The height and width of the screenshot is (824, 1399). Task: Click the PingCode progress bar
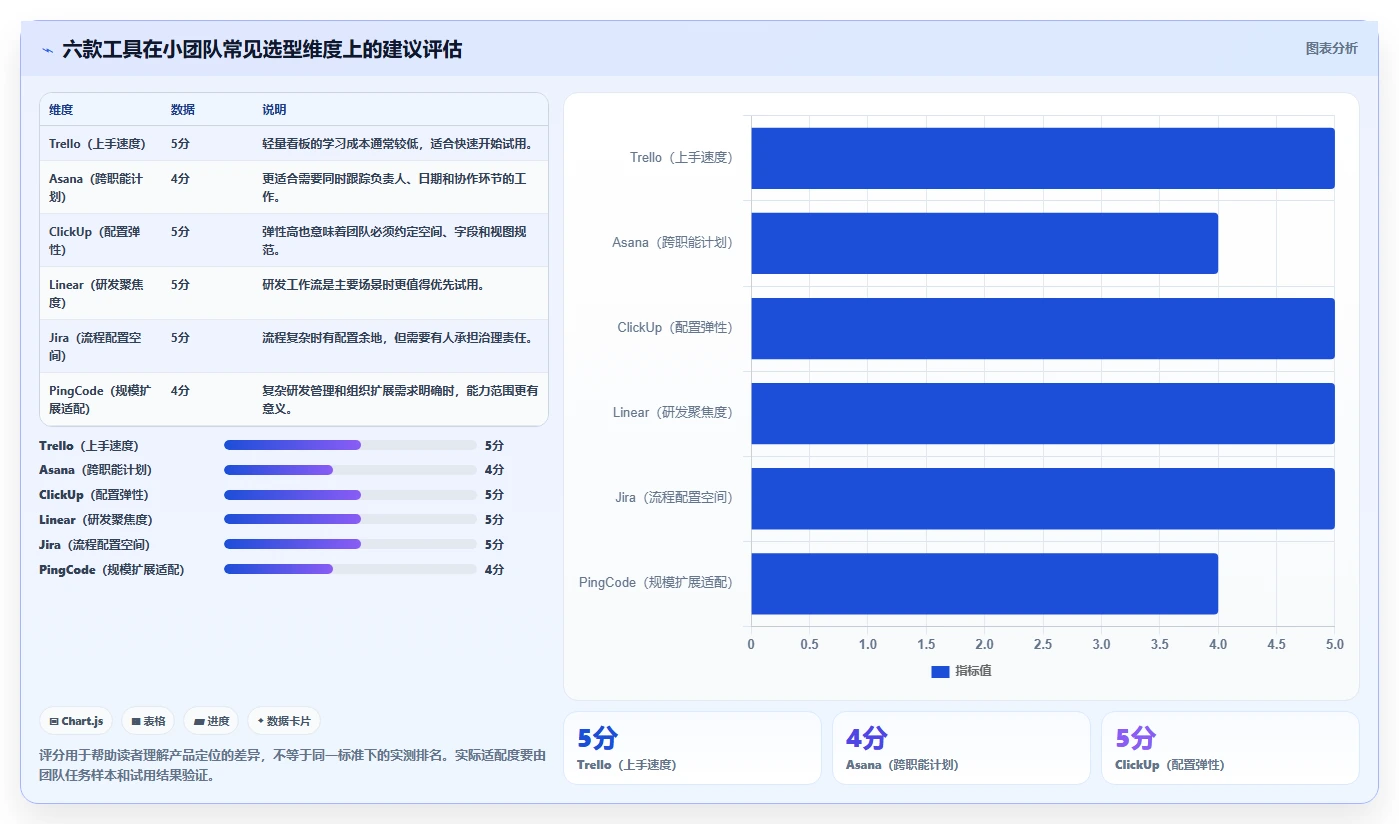point(350,569)
